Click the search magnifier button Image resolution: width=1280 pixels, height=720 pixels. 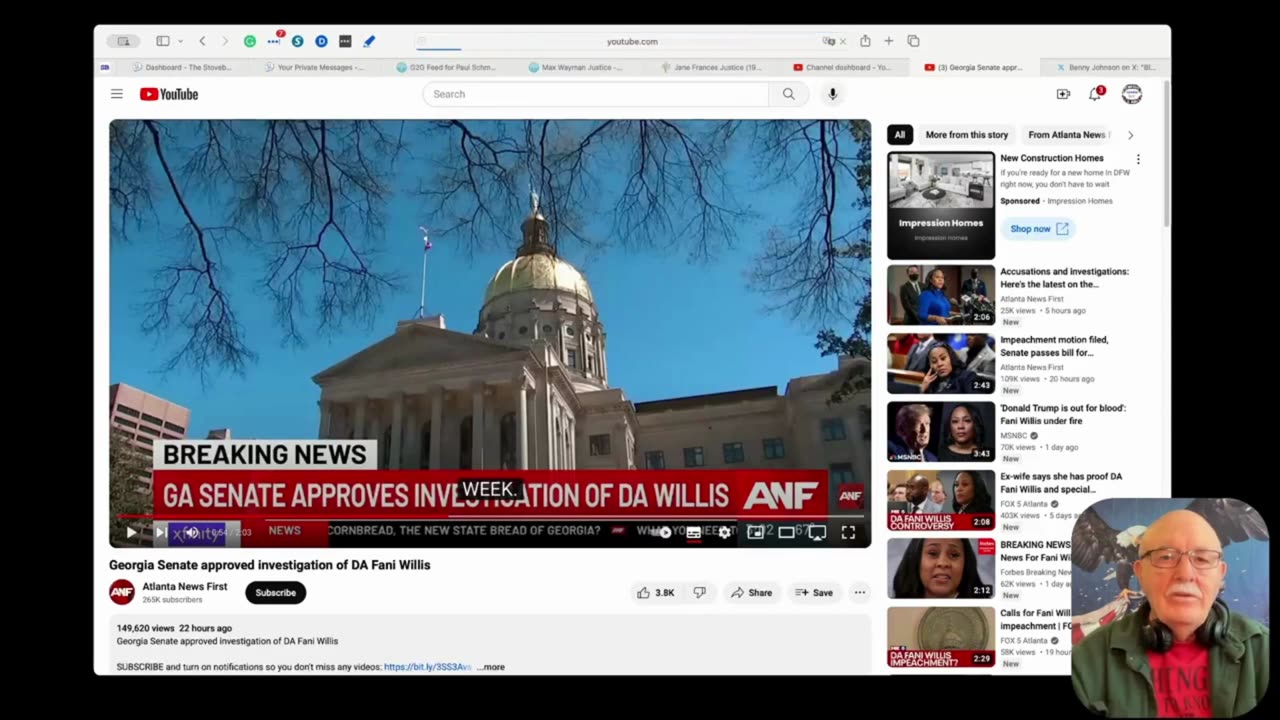click(x=789, y=94)
